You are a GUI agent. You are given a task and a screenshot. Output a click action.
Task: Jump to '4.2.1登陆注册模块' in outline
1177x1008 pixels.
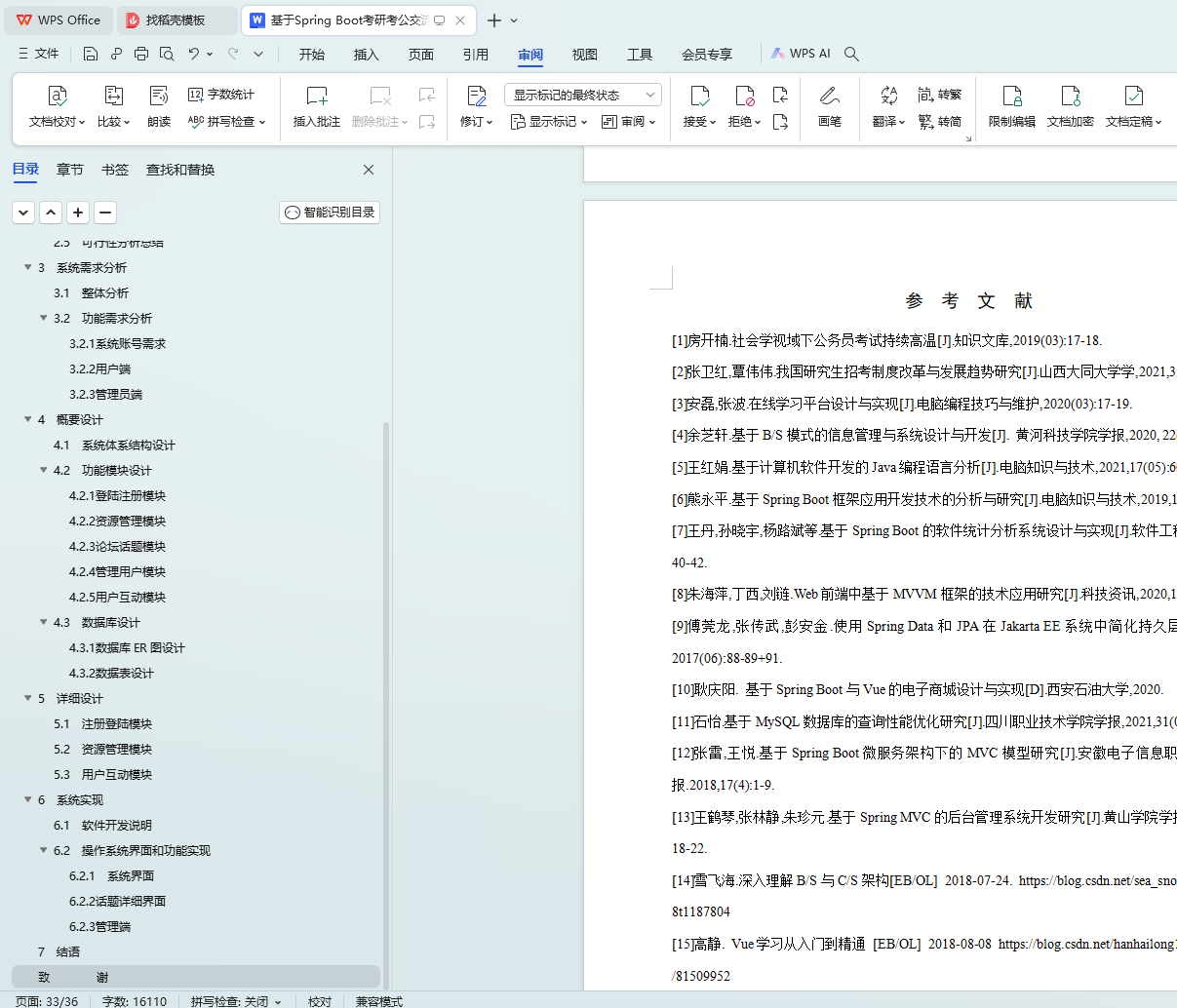pyautogui.click(x=117, y=495)
